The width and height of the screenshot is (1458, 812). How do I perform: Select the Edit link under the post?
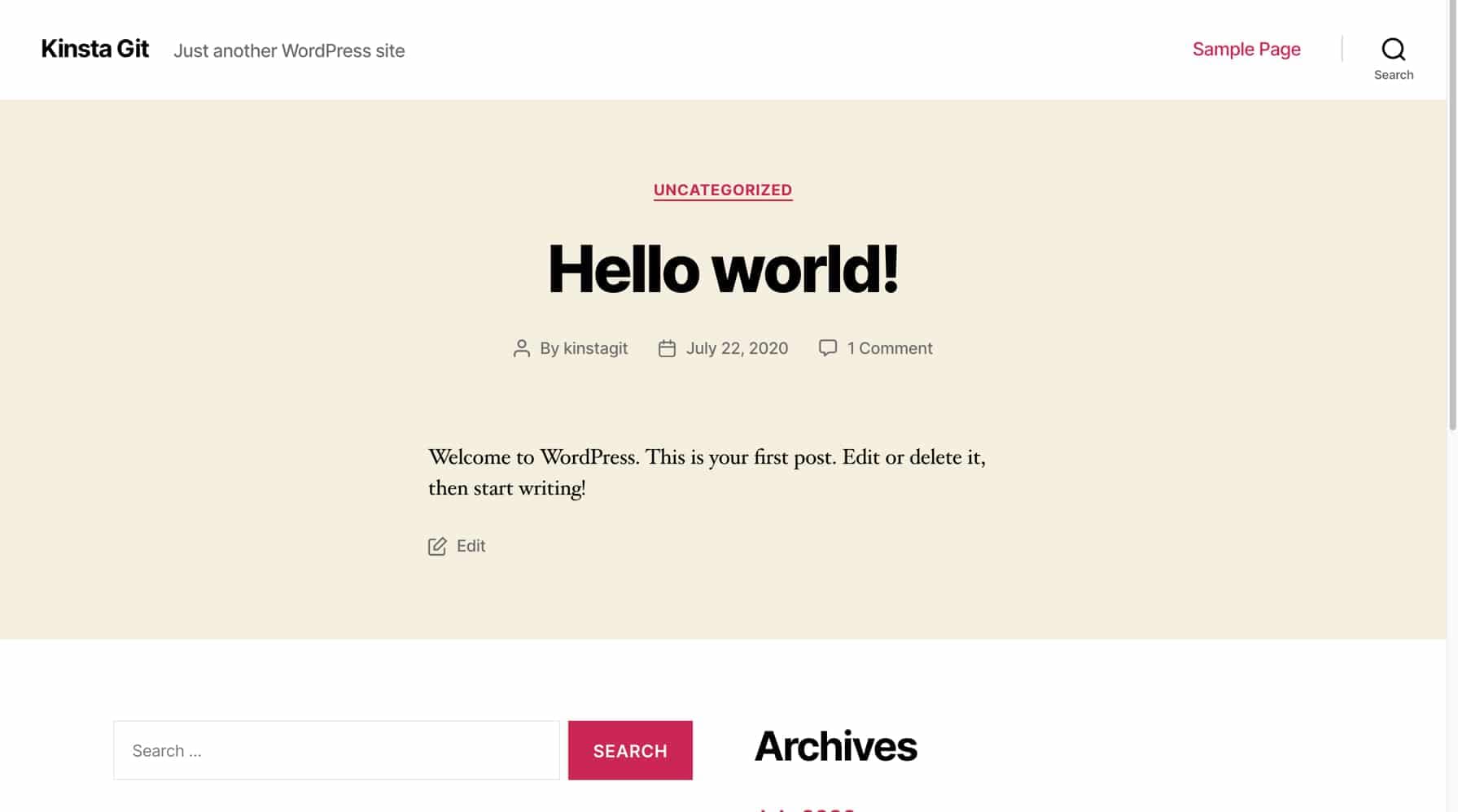(470, 546)
